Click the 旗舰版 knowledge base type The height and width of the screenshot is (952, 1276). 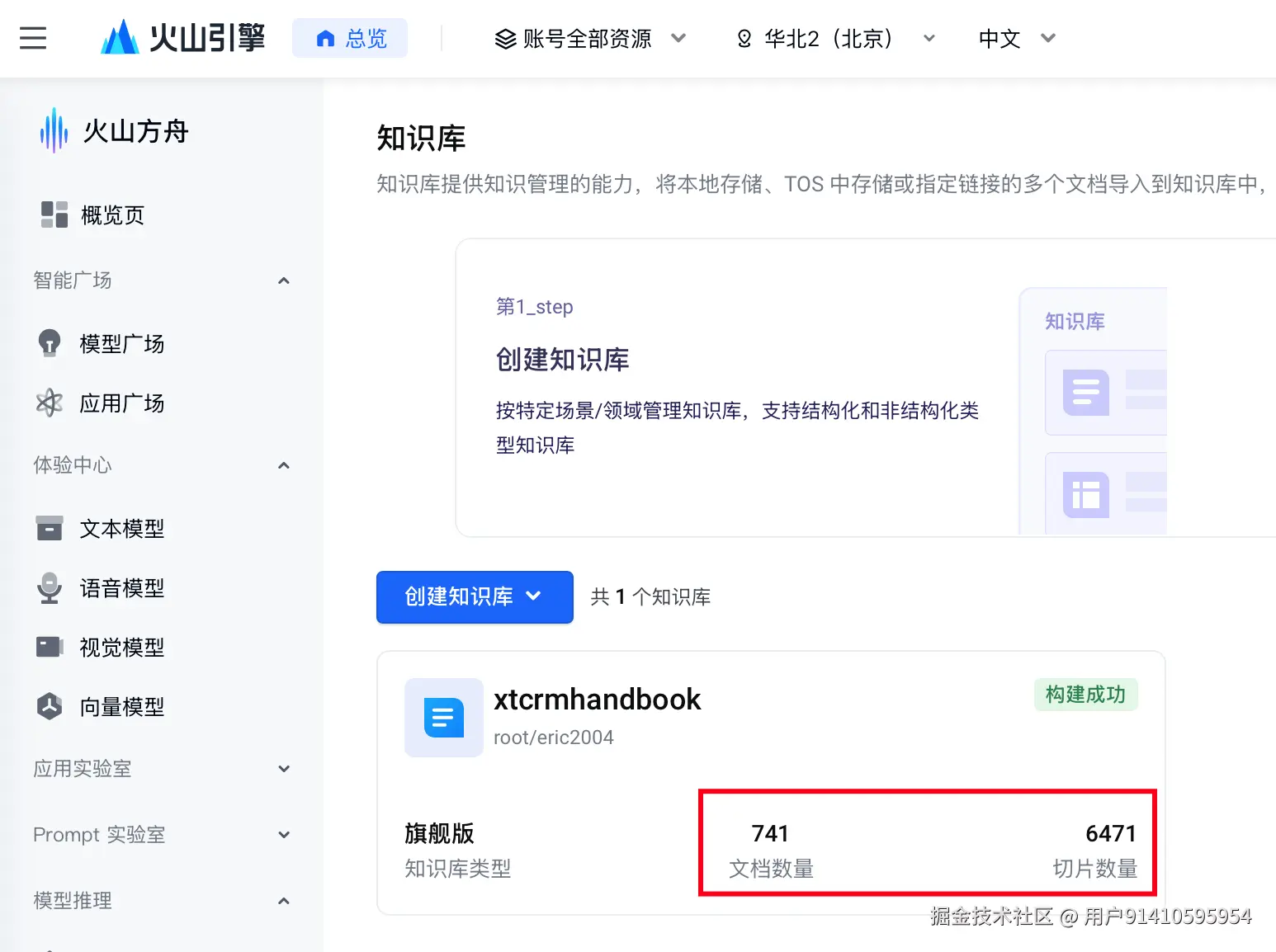pos(439,833)
